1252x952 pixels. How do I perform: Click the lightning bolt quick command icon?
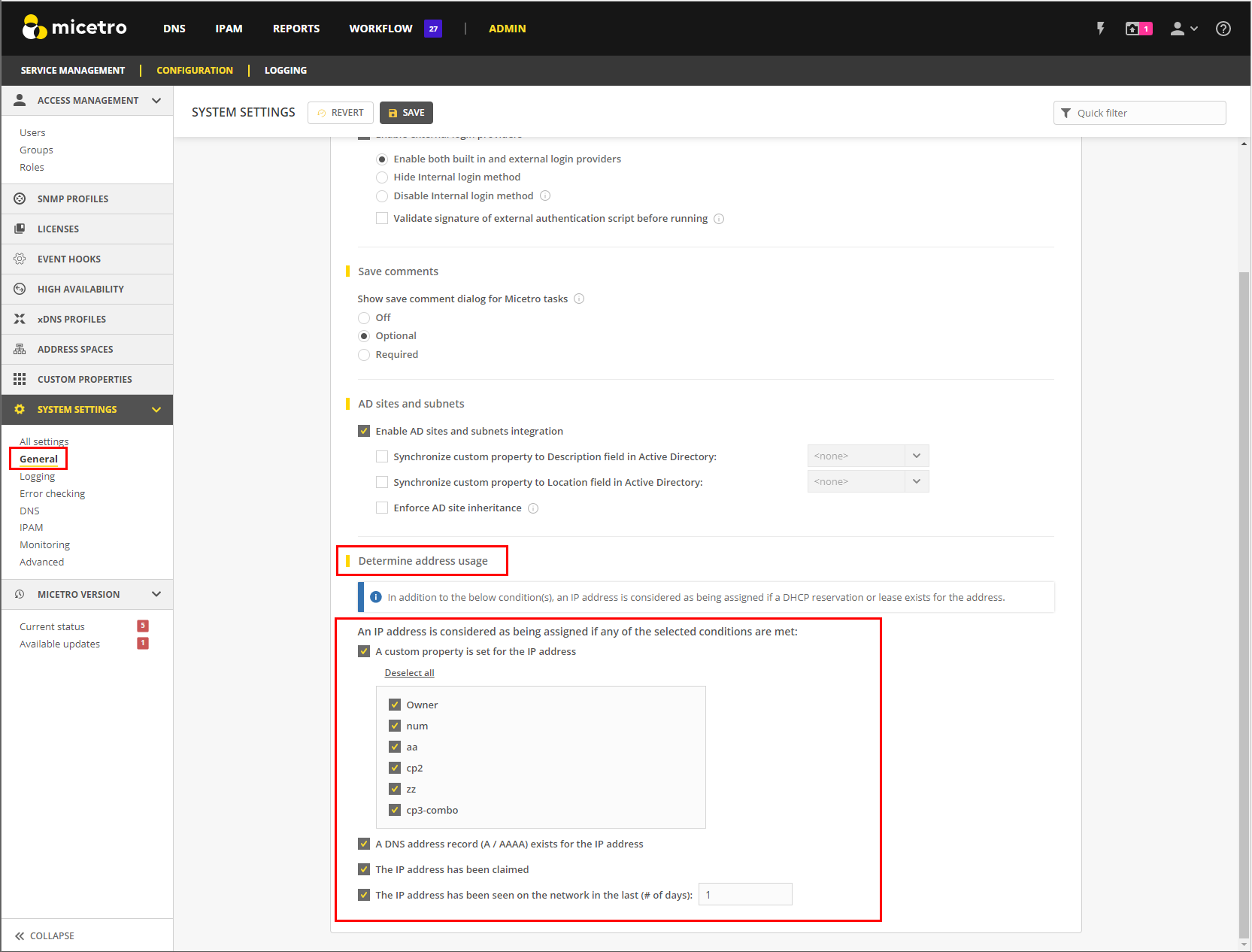1100,29
